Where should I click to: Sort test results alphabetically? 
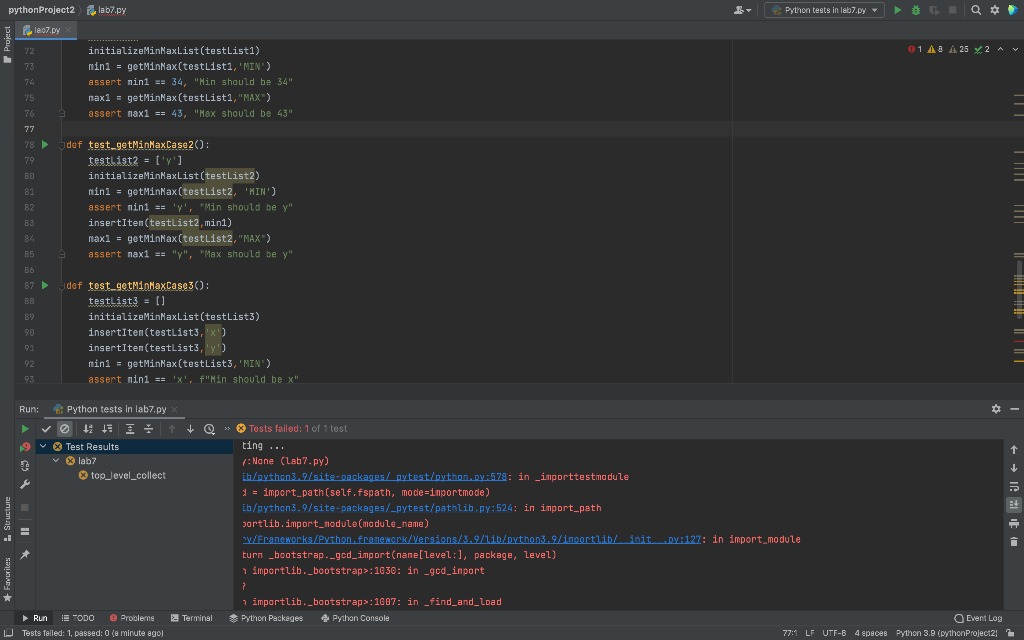tap(88, 429)
